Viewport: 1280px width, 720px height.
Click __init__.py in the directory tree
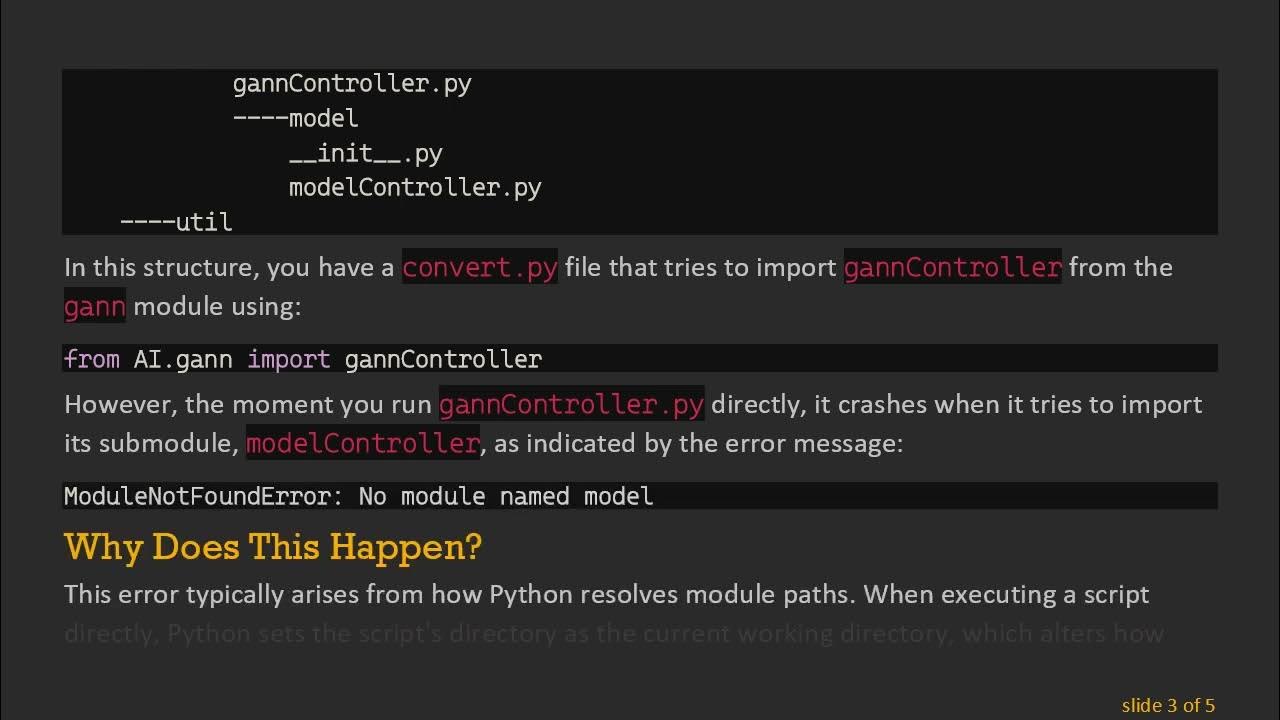[365, 153]
